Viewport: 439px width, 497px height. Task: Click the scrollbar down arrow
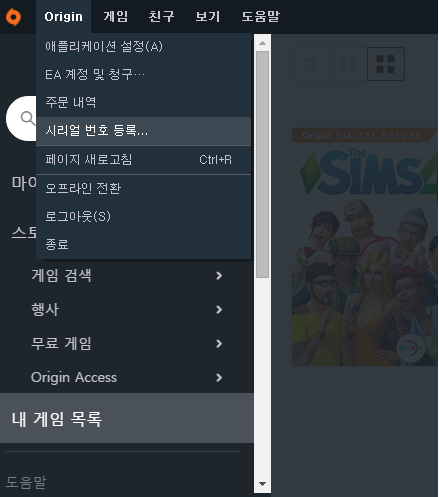(262, 484)
